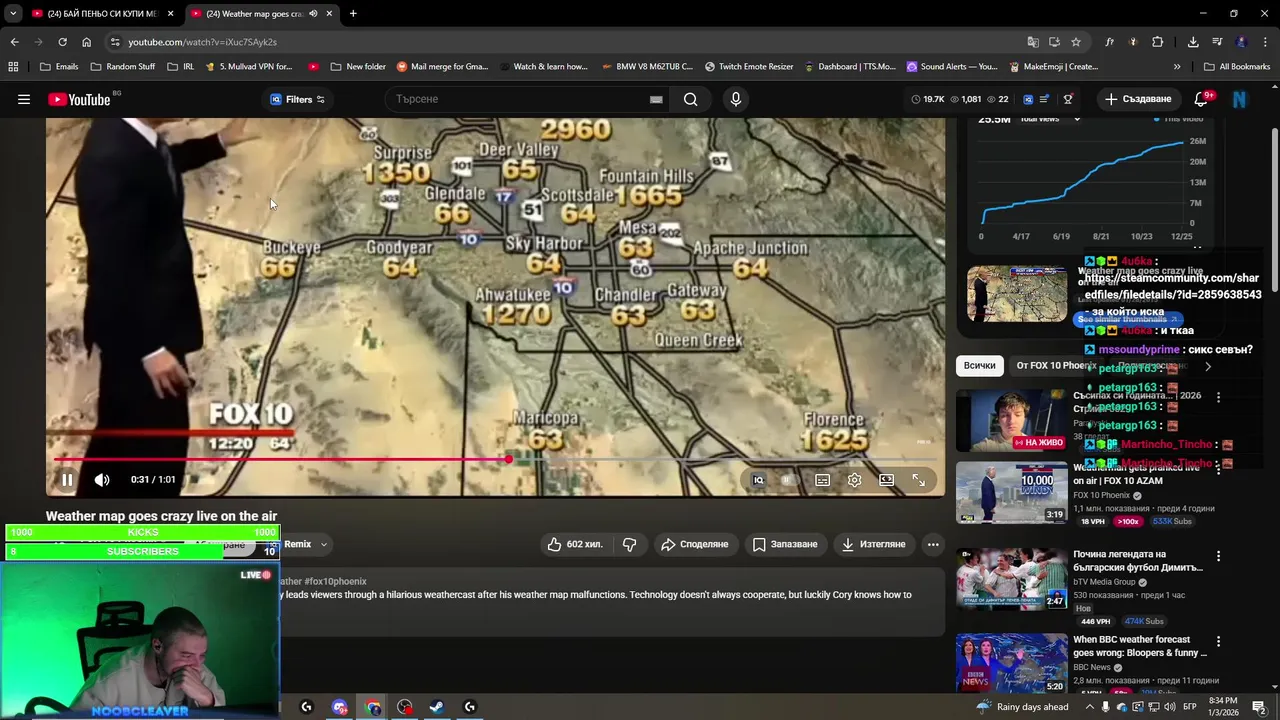Open Steam from the taskbar
Image resolution: width=1280 pixels, height=720 pixels.
[437, 707]
